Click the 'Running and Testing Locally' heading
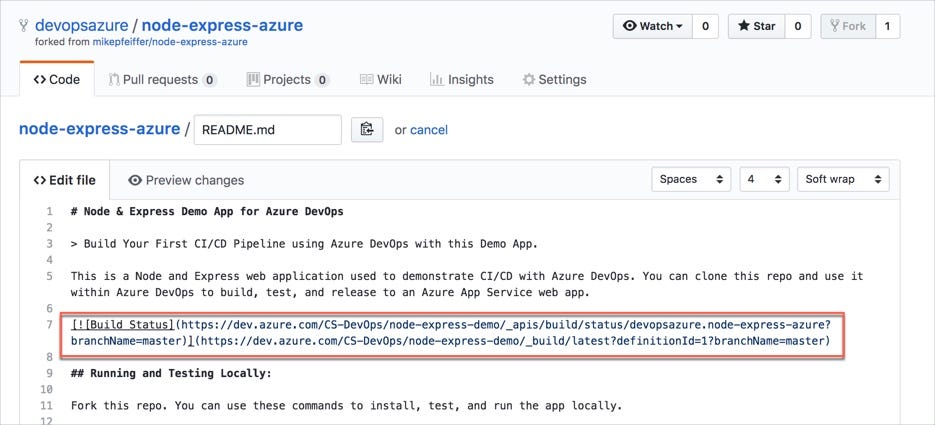This screenshot has width=935, height=425. click(x=171, y=374)
